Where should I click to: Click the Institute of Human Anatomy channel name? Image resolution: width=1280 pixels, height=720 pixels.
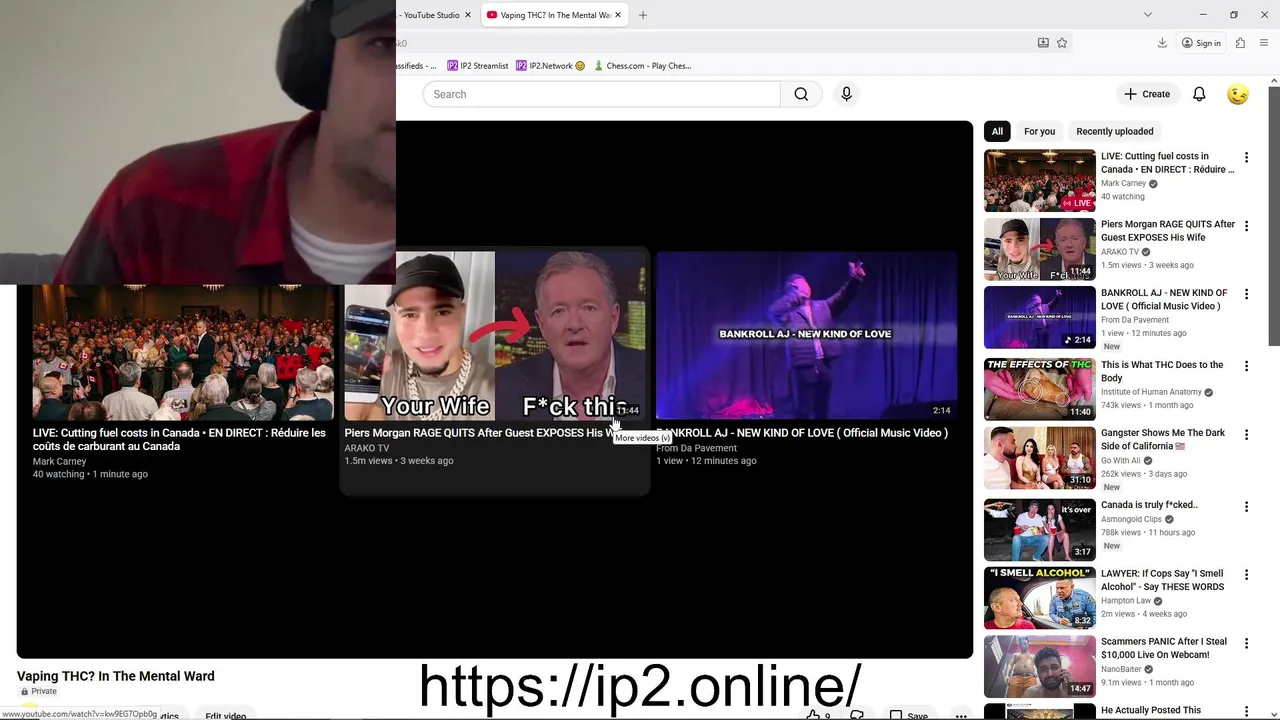pos(1151,392)
